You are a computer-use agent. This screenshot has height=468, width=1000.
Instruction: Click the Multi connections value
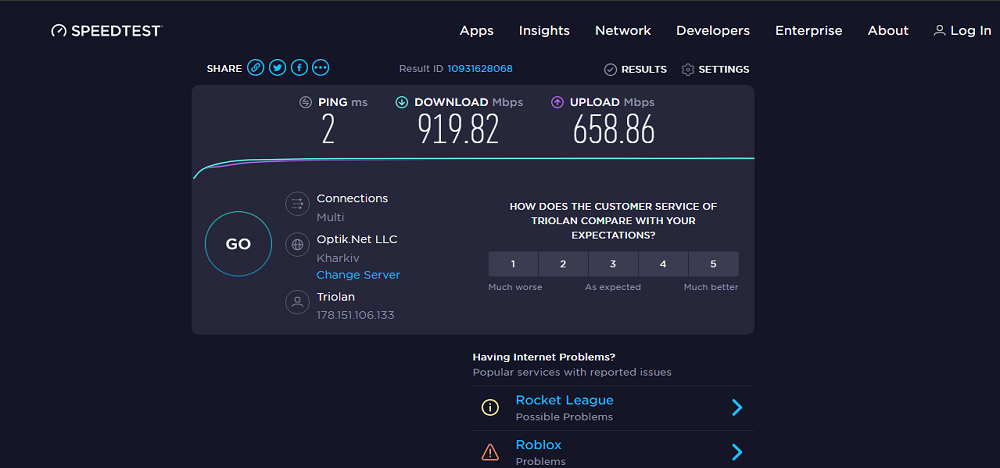[330, 217]
